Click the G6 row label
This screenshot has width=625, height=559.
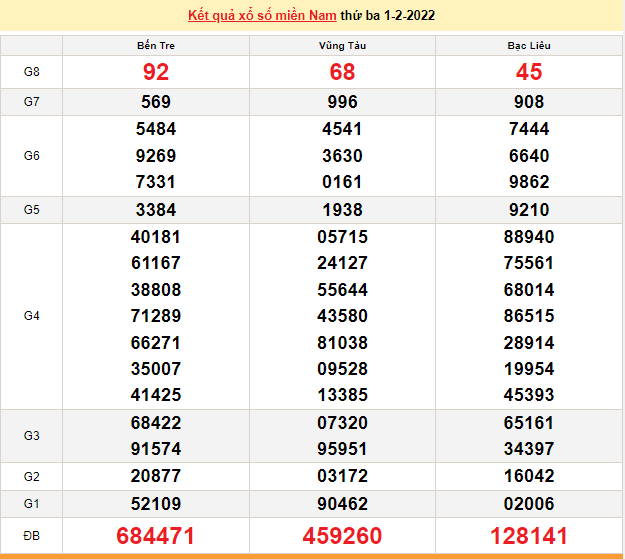coord(32,156)
